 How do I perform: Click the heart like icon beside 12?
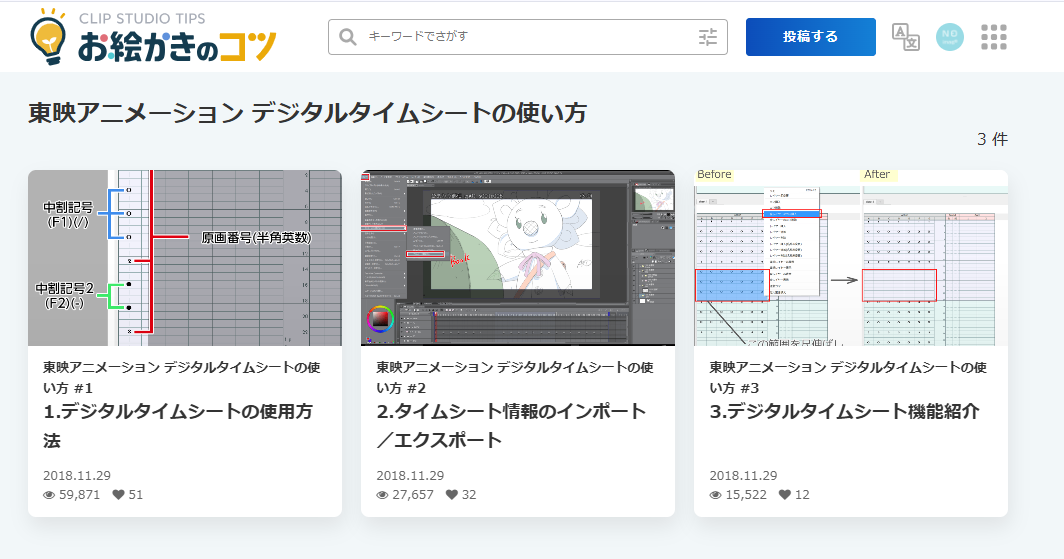click(x=784, y=495)
